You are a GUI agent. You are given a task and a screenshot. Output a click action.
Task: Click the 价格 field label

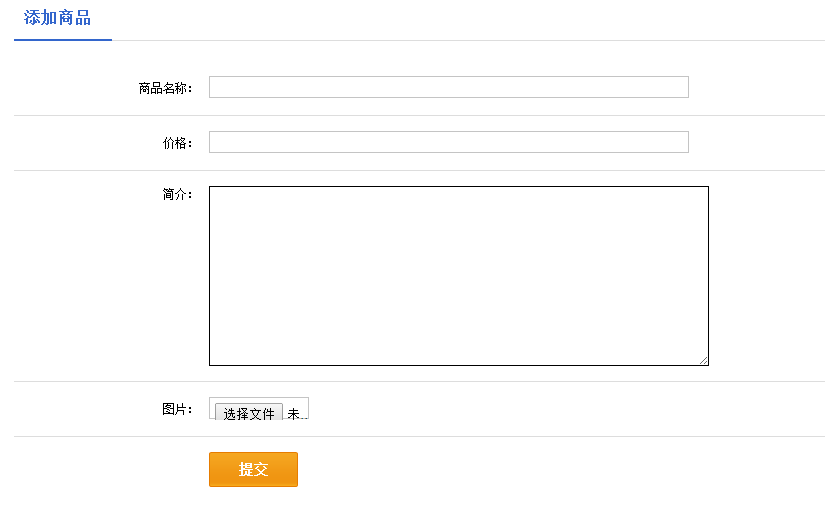click(177, 143)
